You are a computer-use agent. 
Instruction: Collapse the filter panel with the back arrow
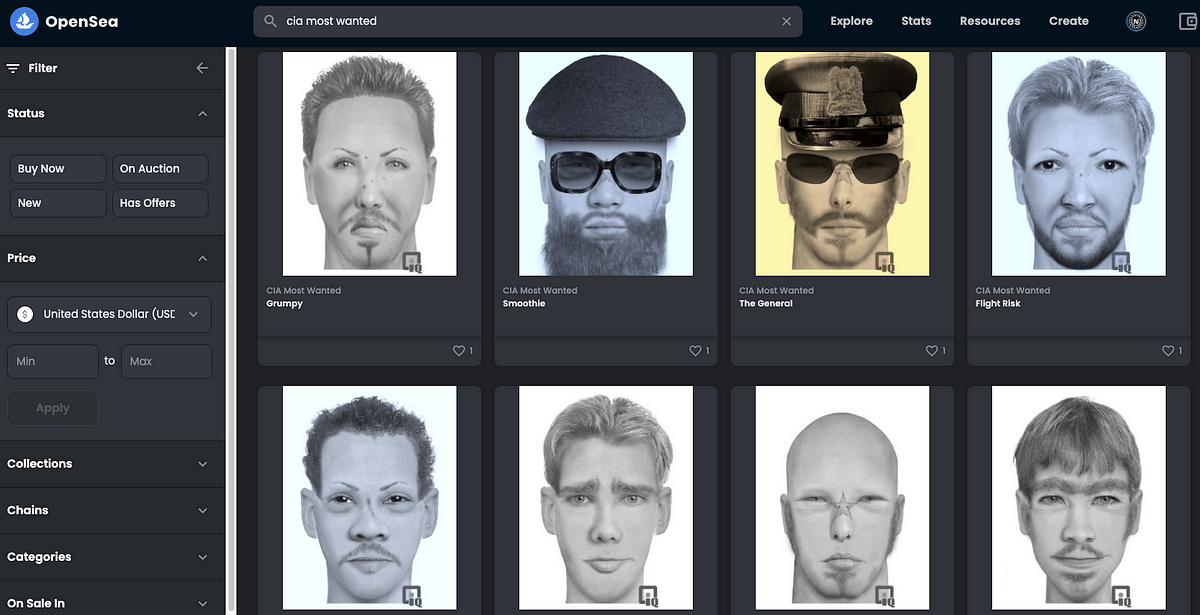click(202, 68)
